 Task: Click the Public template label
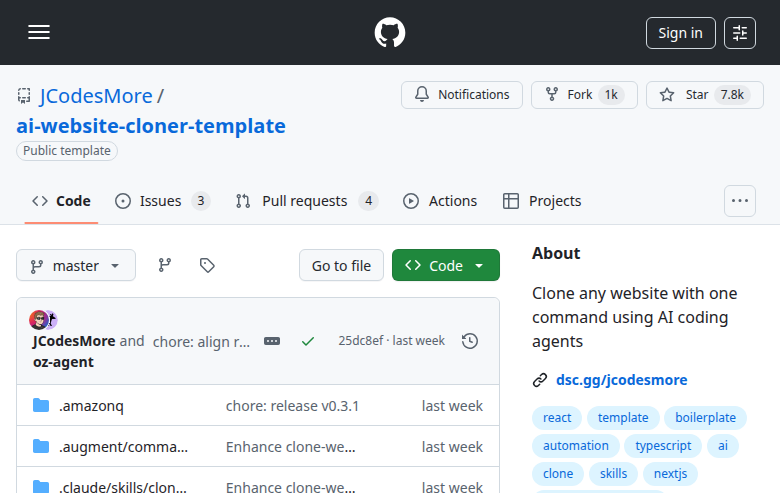pos(67,151)
